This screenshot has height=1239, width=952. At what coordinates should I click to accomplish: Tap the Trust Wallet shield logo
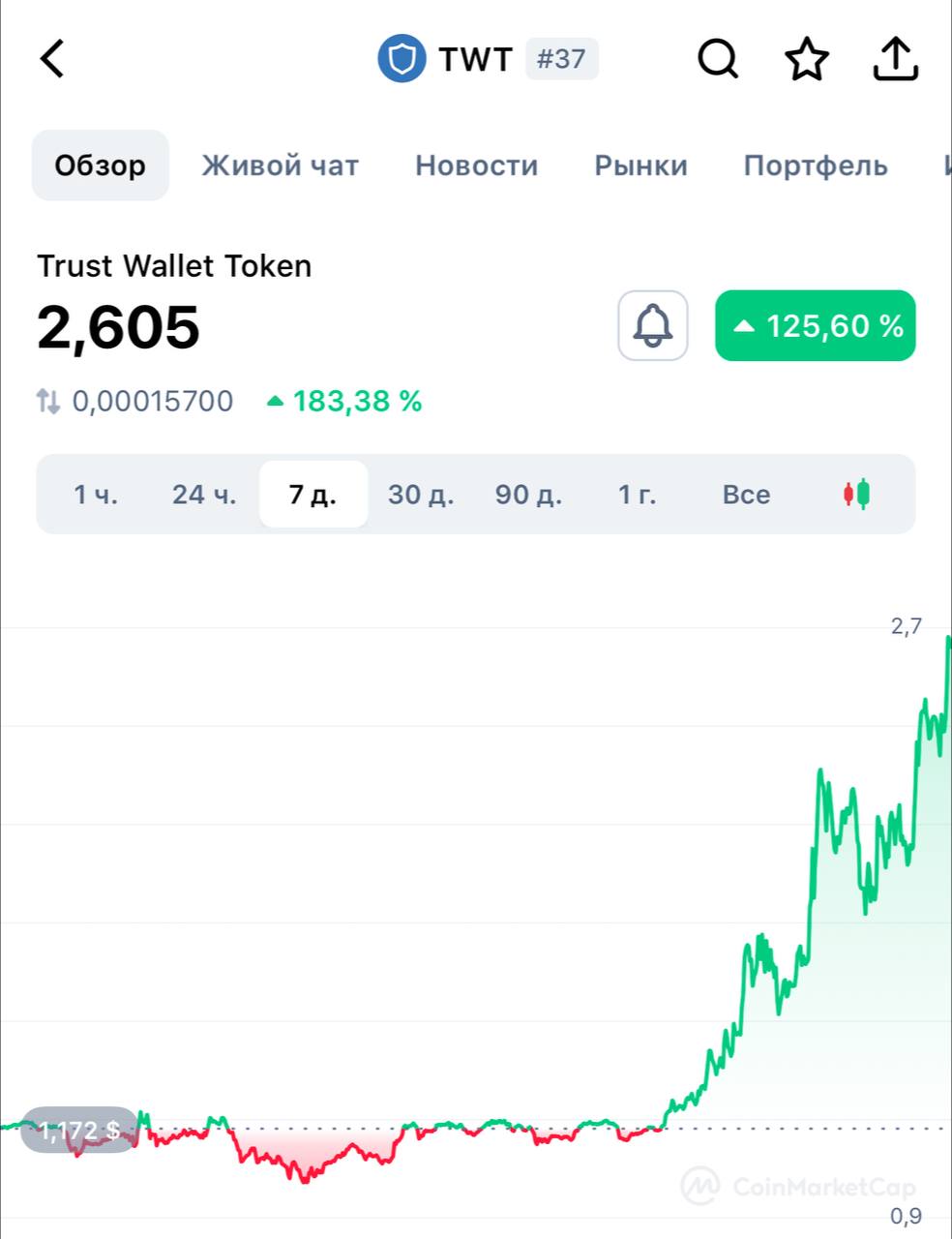coord(402,59)
